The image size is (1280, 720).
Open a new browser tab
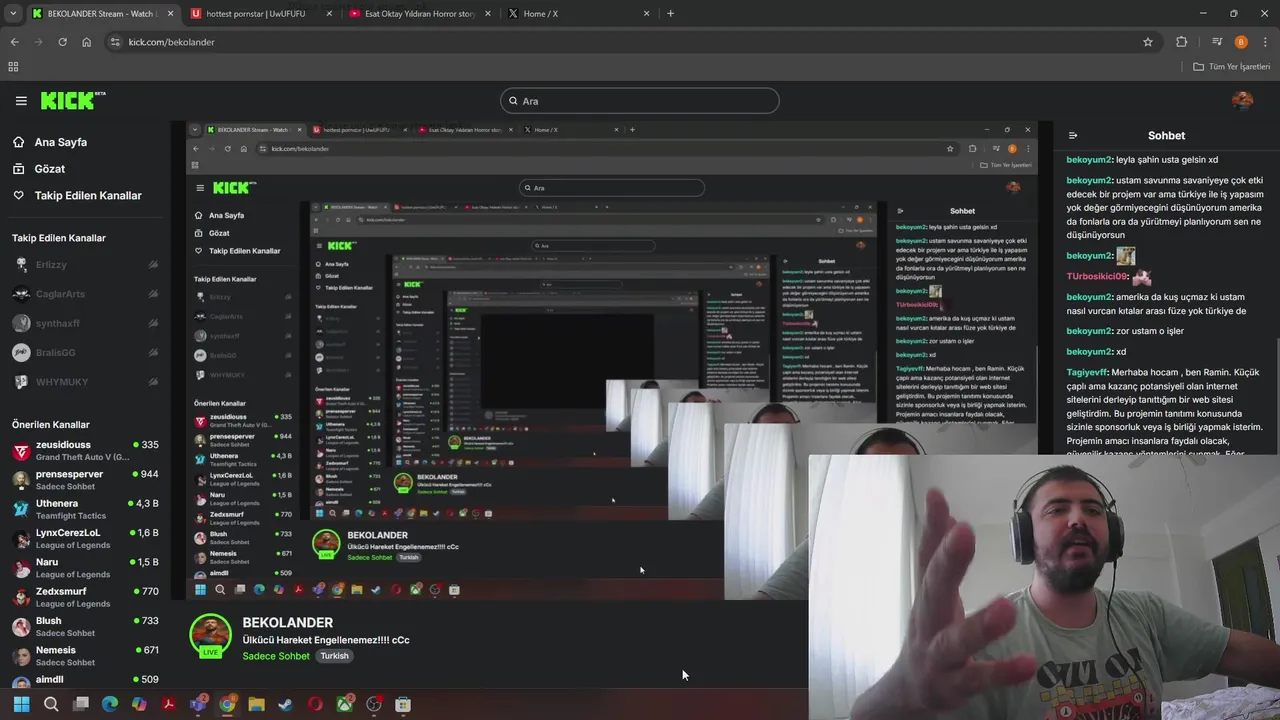pyautogui.click(x=670, y=14)
